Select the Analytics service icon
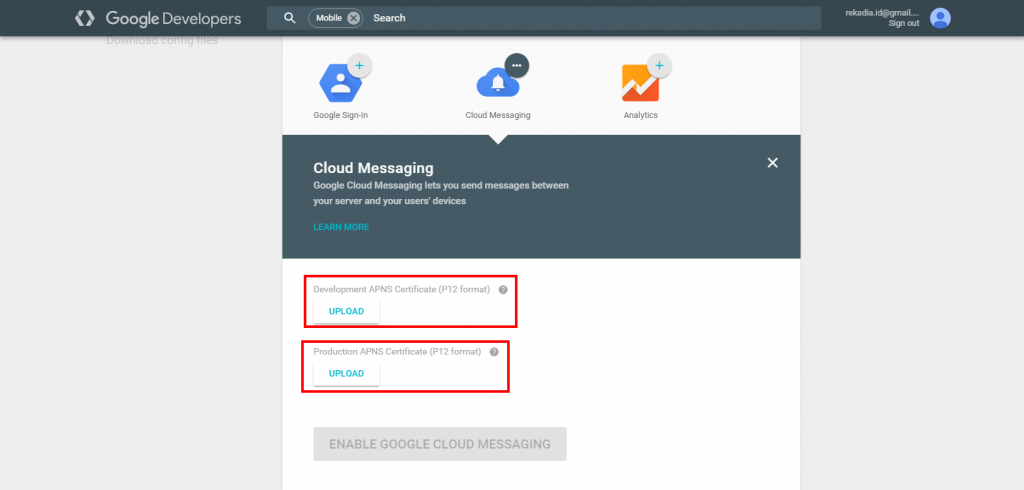Viewport: 1024px width, 490px height. coord(641,84)
